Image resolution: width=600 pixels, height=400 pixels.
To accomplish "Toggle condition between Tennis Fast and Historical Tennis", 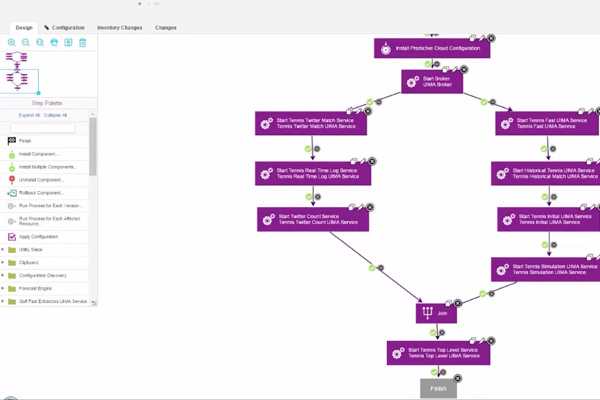I will 544,149.
